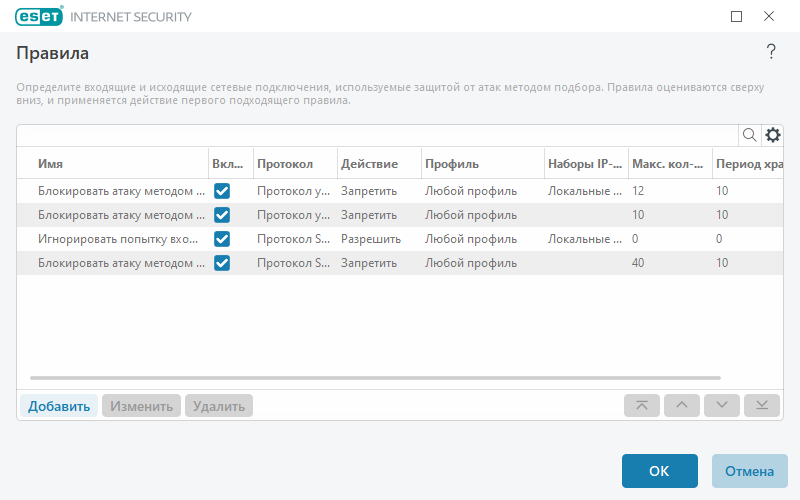Click the max count value '12'
800x500 pixels.
[638, 191]
